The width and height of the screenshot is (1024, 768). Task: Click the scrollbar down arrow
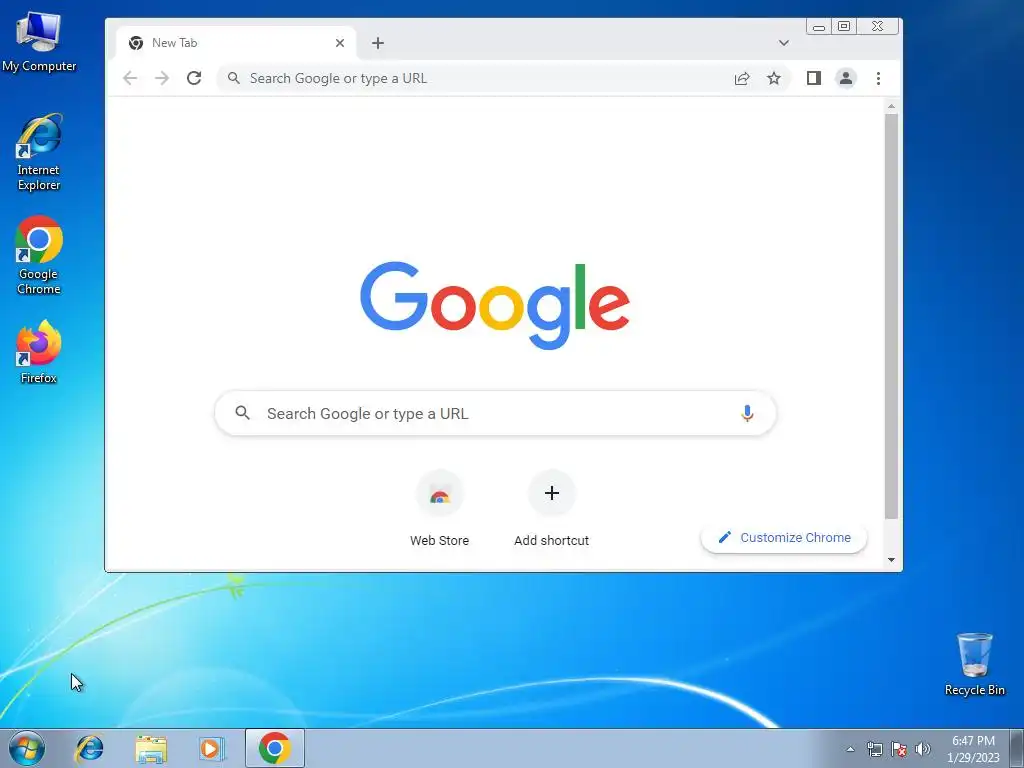point(891,560)
